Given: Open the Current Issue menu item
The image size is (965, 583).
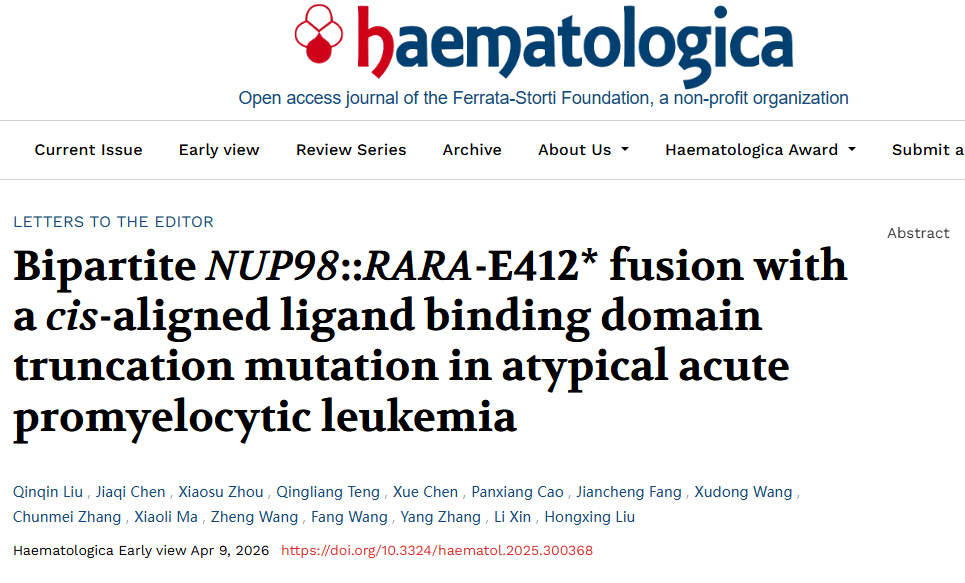Looking at the screenshot, I should click(x=88, y=150).
